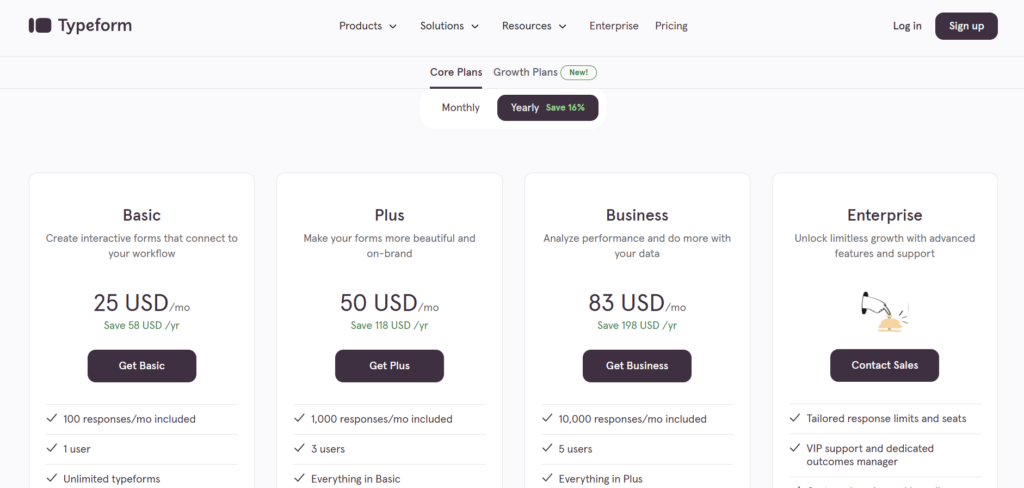This screenshot has width=1024, height=488.
Task: Click the green New! badge
Action: (x=579, y=73)
